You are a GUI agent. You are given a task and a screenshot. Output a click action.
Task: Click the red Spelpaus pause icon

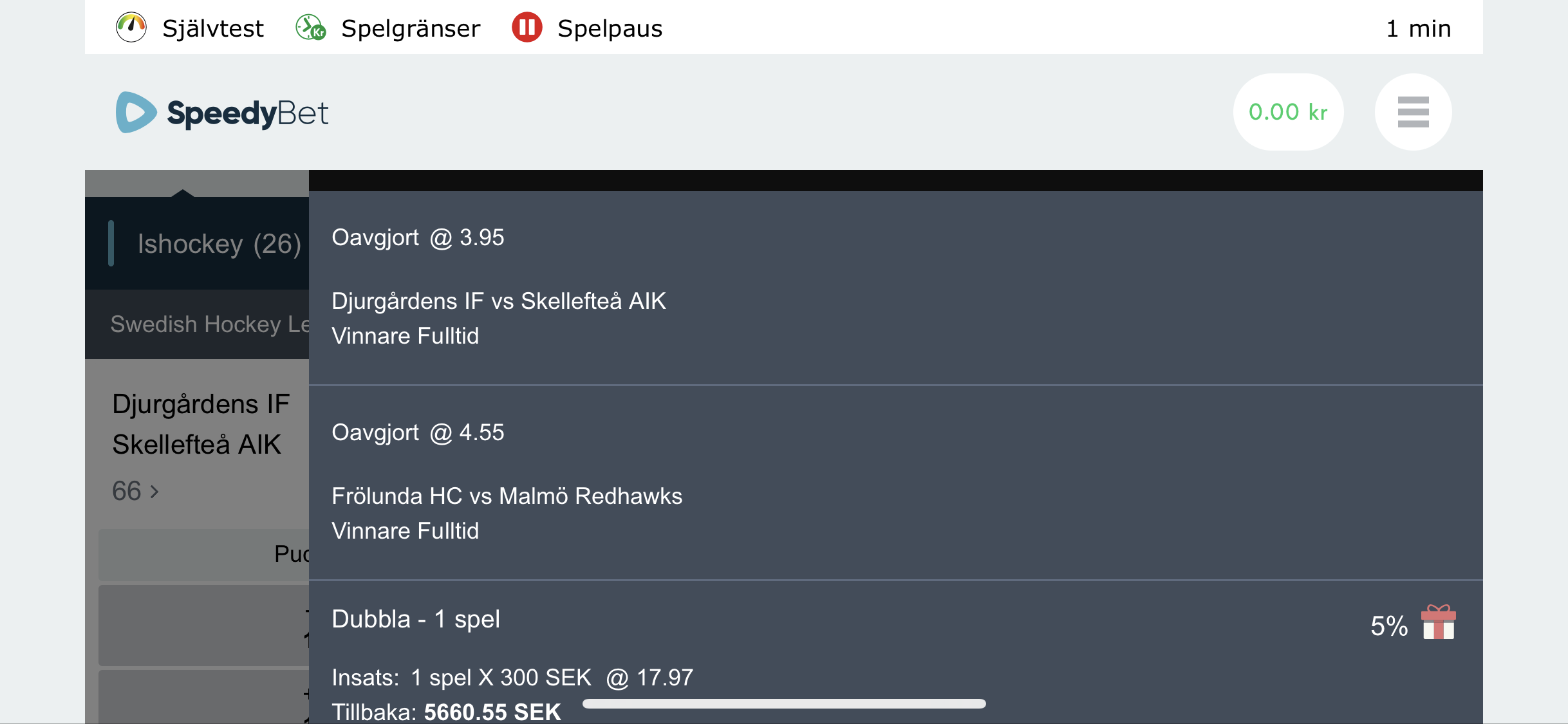(x=527, y=28)
